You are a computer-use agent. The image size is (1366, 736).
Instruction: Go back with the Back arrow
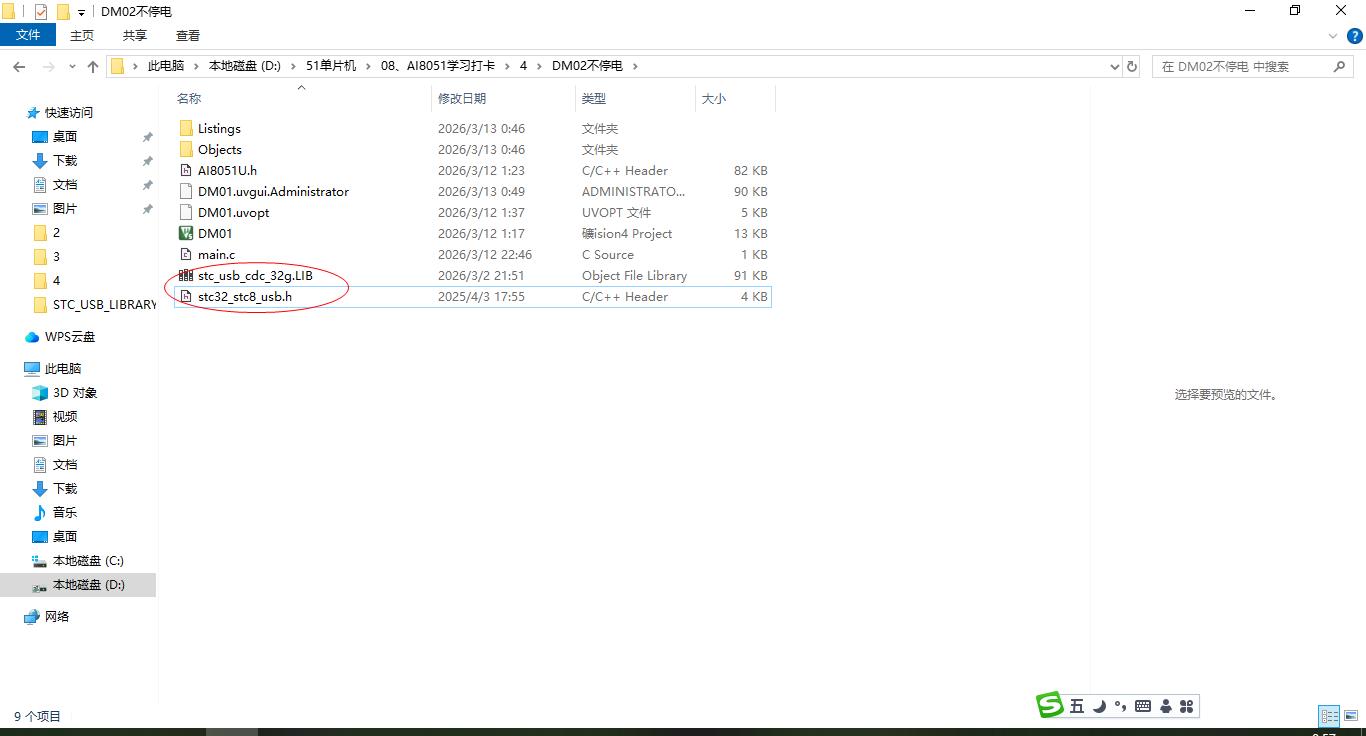pyautogui.click(x=19, y=66)
